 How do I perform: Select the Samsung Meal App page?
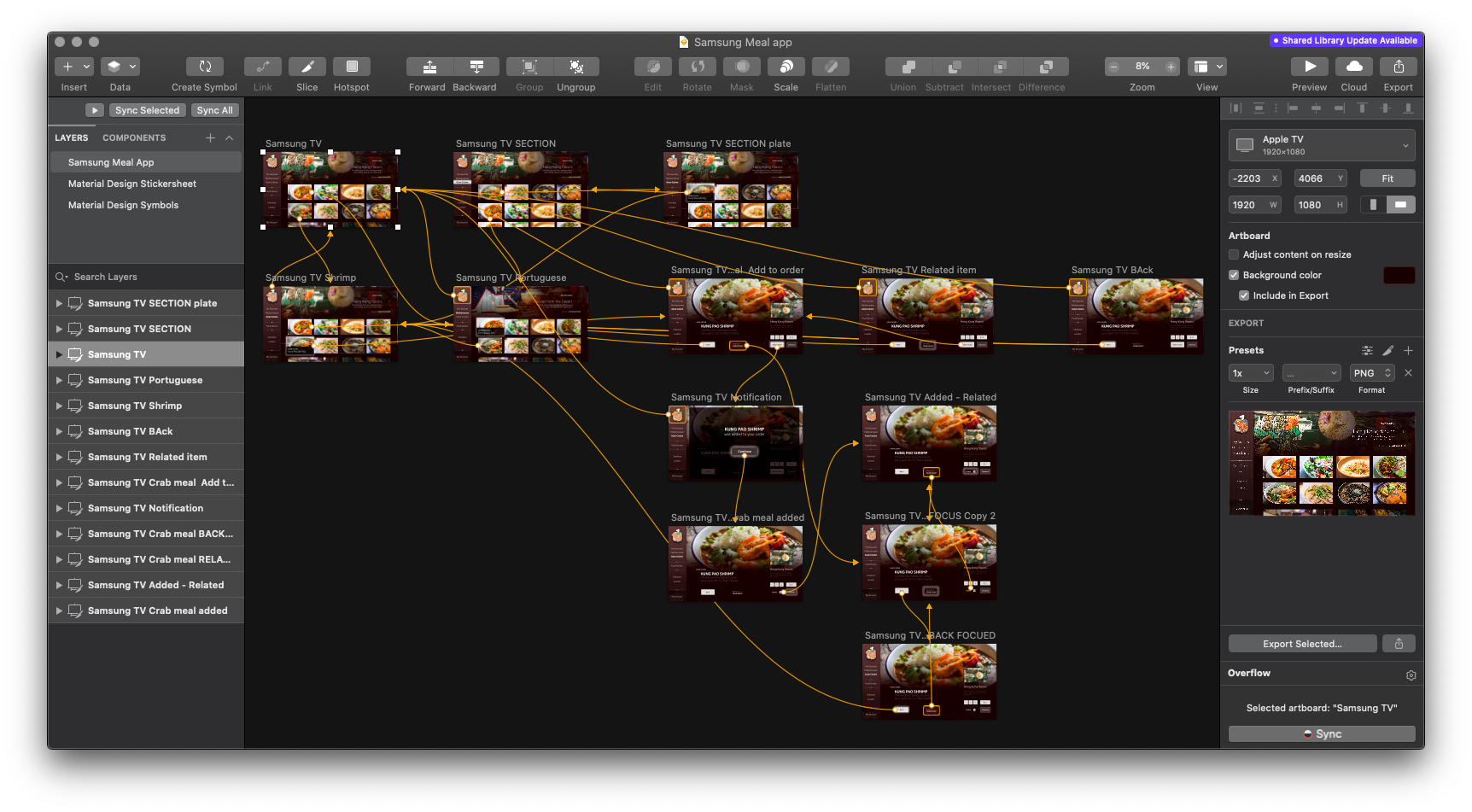click(146, 162)
